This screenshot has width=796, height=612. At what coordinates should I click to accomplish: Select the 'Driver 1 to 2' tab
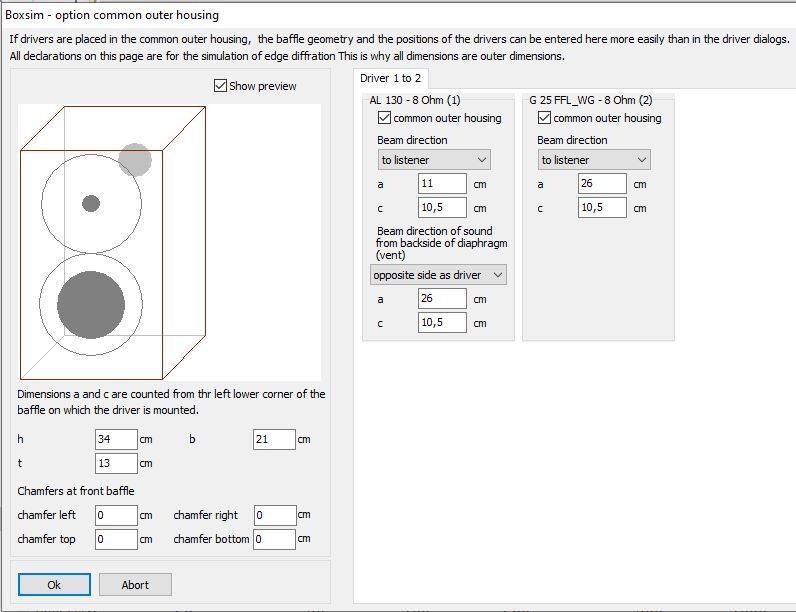point(390,78)
